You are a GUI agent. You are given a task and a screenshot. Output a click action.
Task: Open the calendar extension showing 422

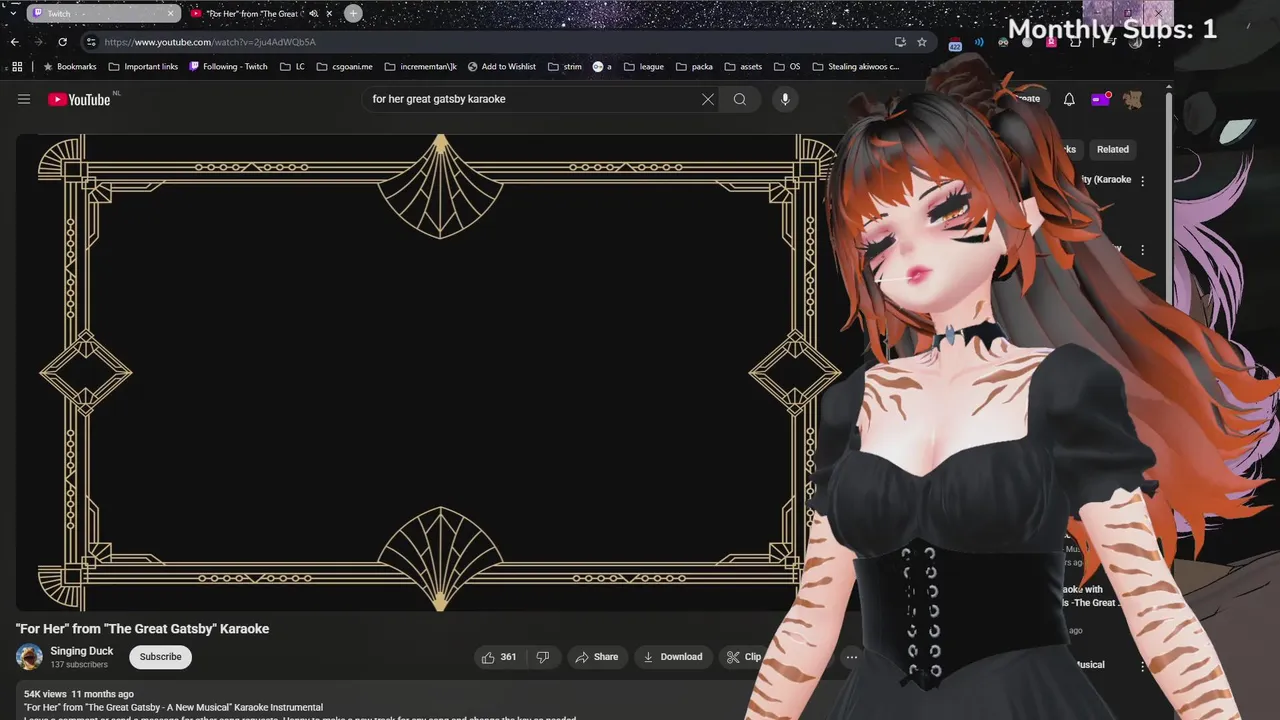click(x=955, y=43)
